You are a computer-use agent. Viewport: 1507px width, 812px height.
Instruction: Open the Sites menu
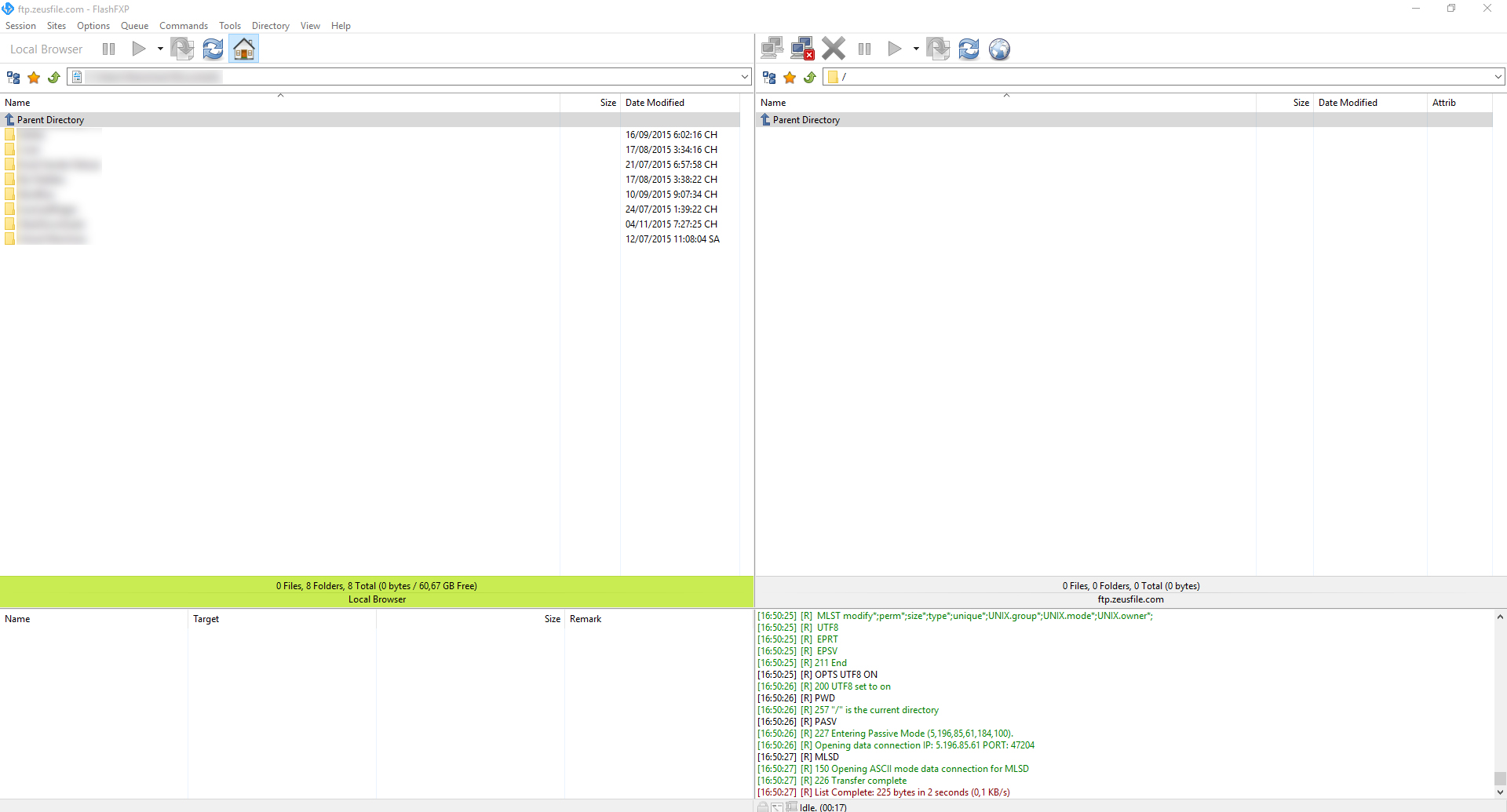57,26
